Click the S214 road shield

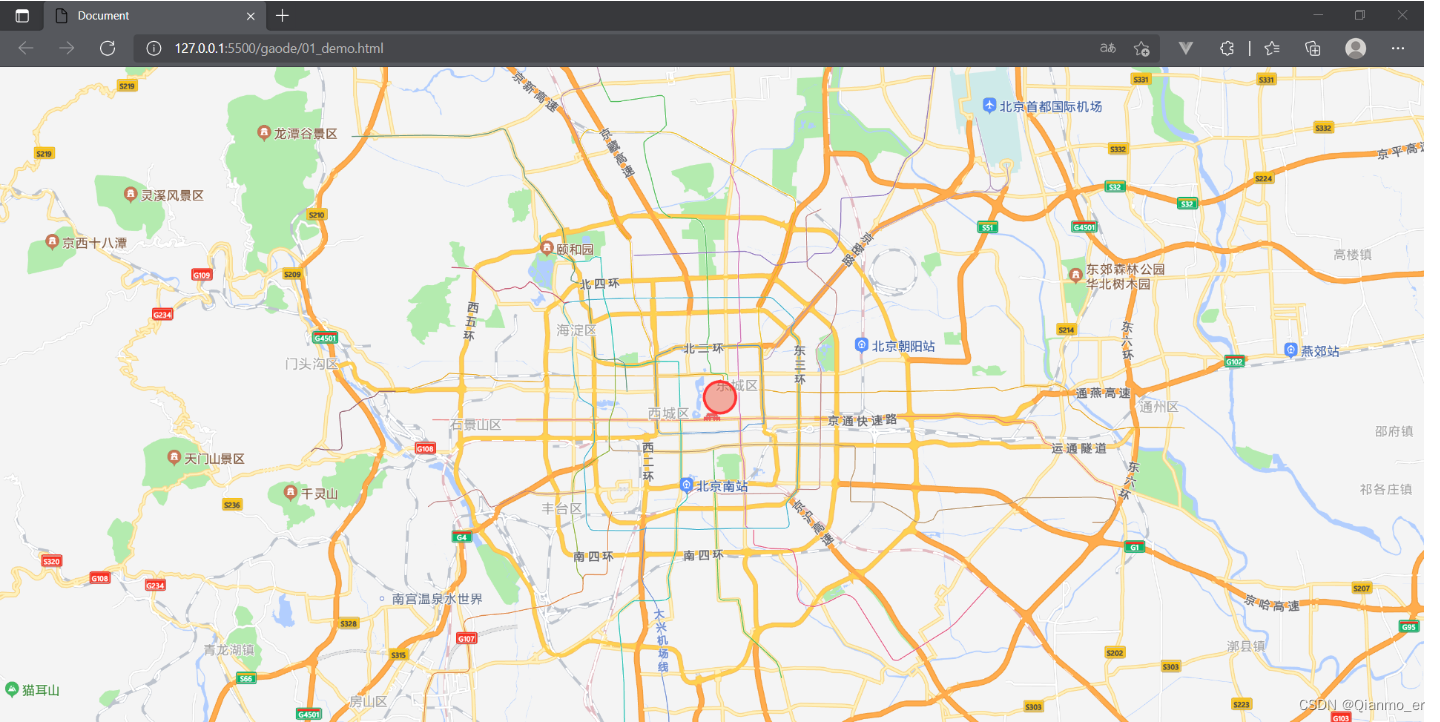[x=1066, y=330]
